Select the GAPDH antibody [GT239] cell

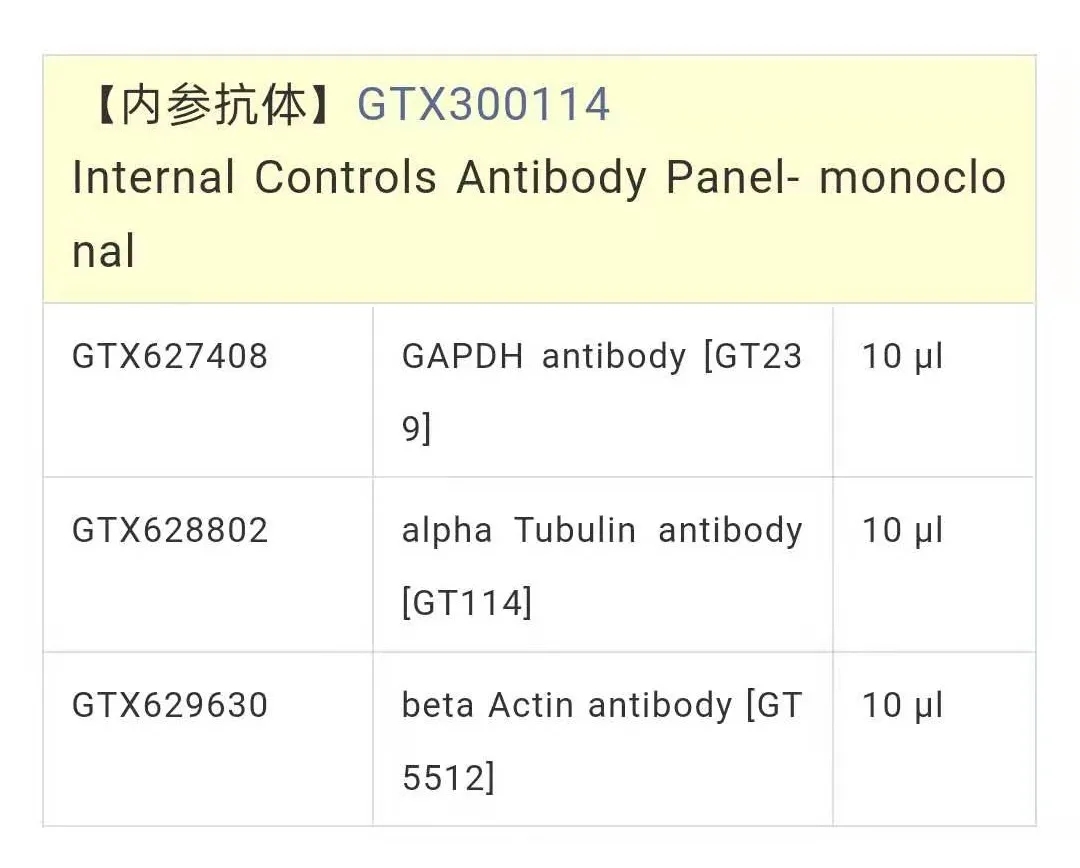[603, 392]
